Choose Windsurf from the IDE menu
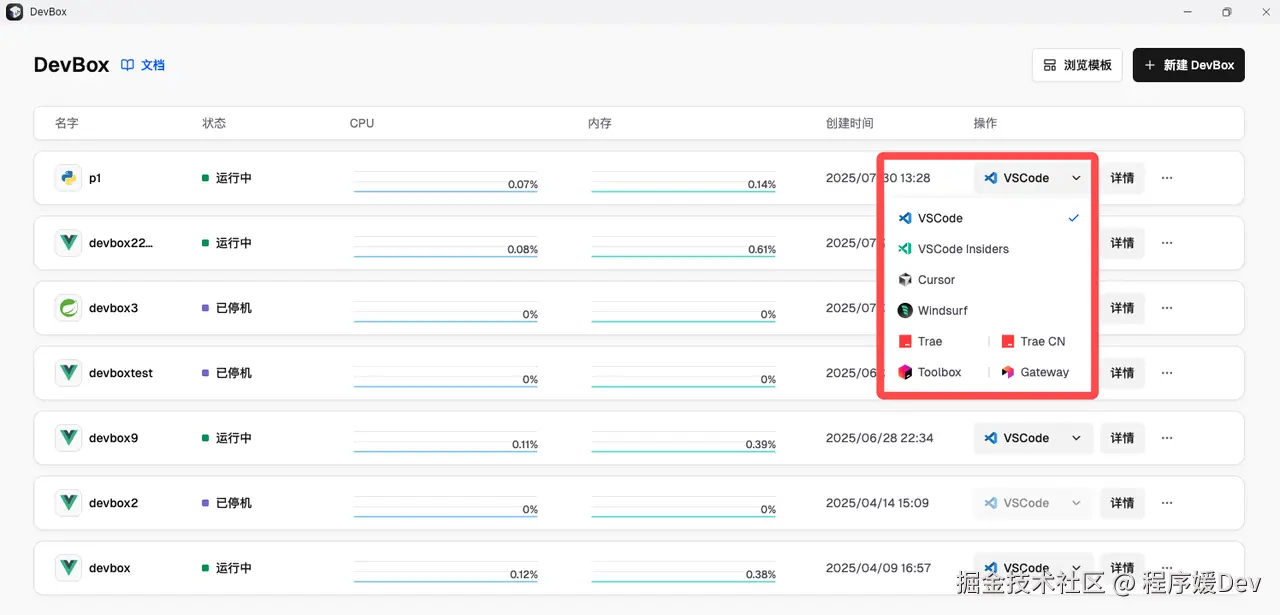 point(988,311)
